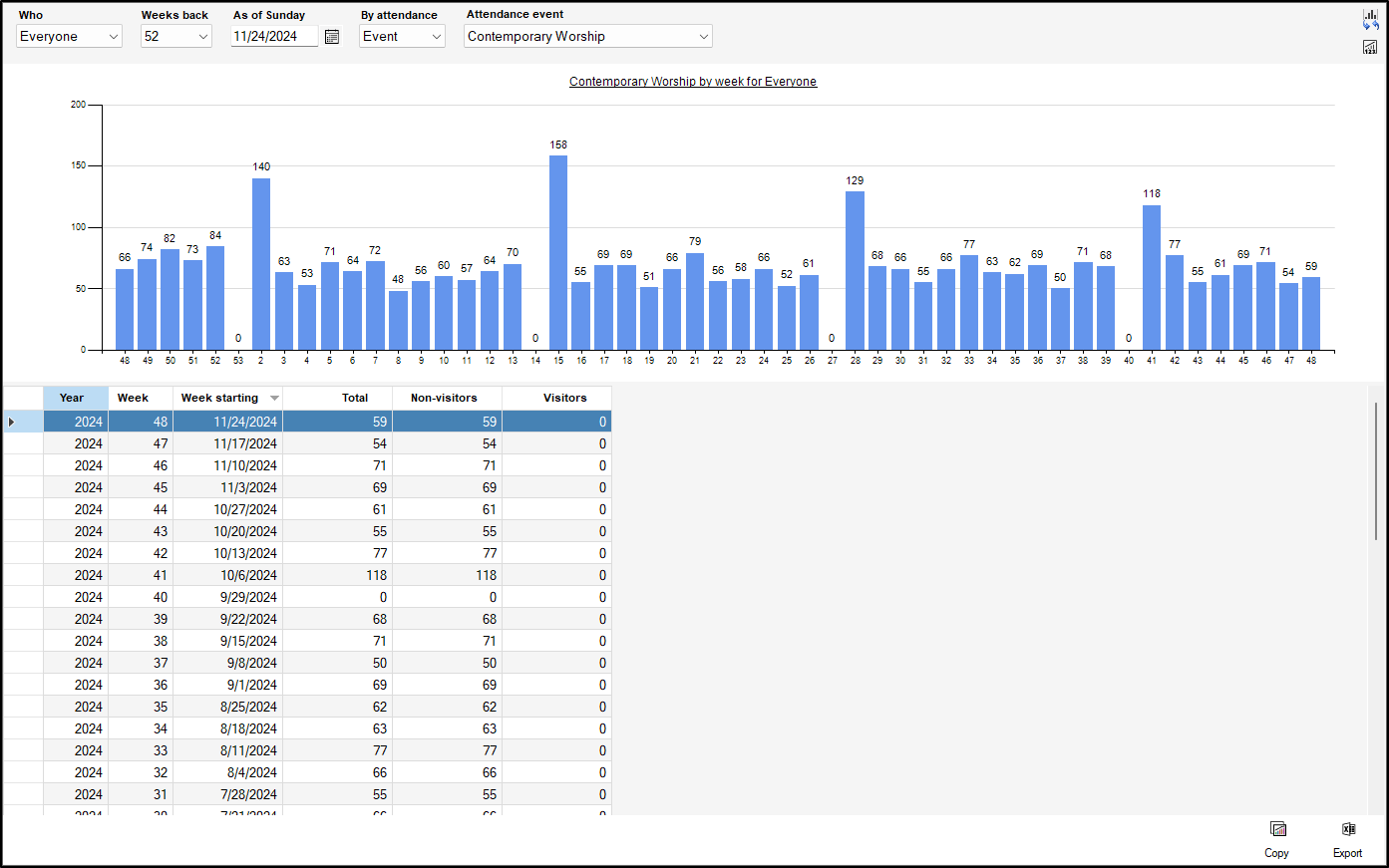Open the Weeks back dropdown
1389x868 pixels.
pyautogui.click(x=203, y=37)
